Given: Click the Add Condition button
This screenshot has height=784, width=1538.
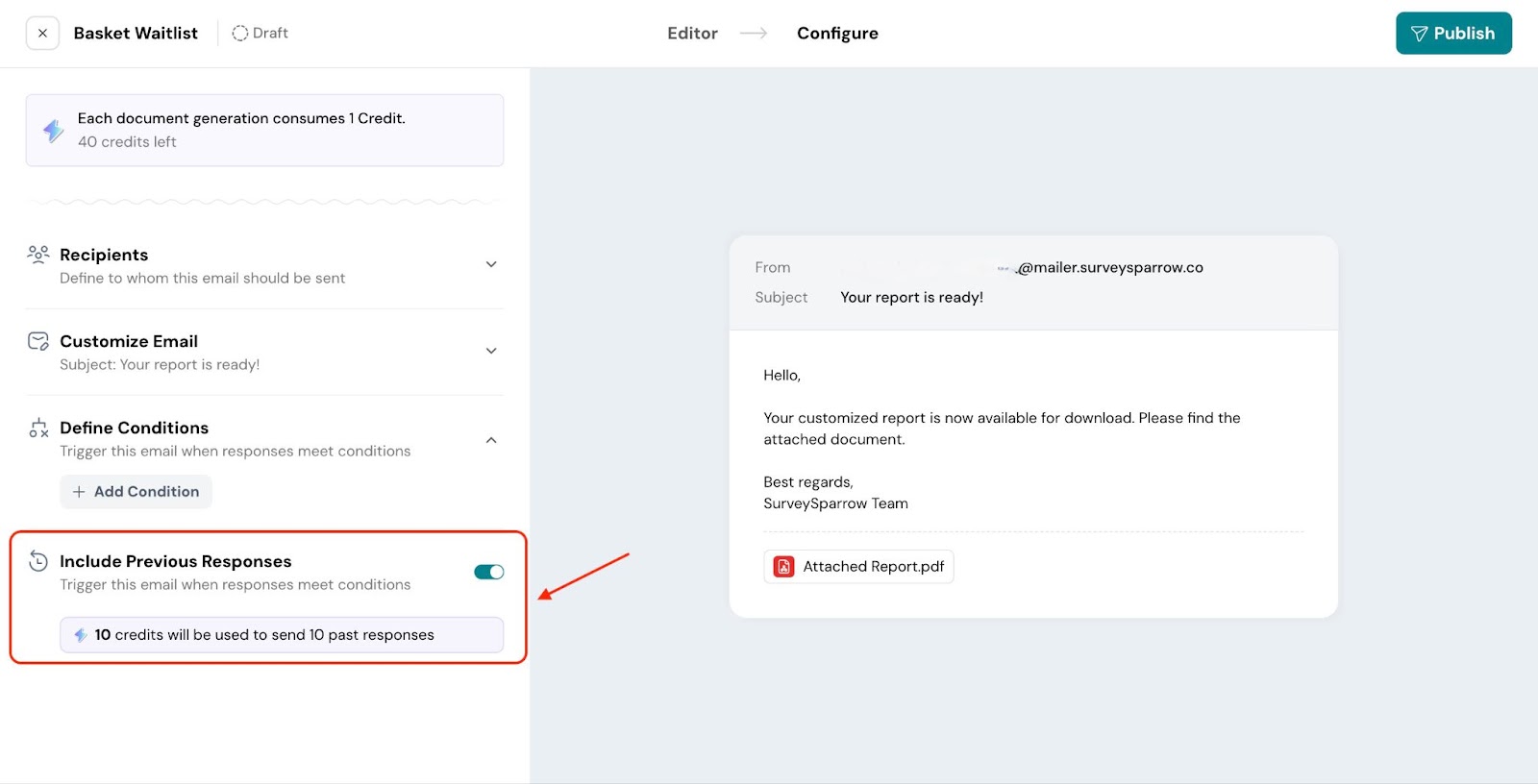Looking at the screenshot, I should click(x=136, y=492).
